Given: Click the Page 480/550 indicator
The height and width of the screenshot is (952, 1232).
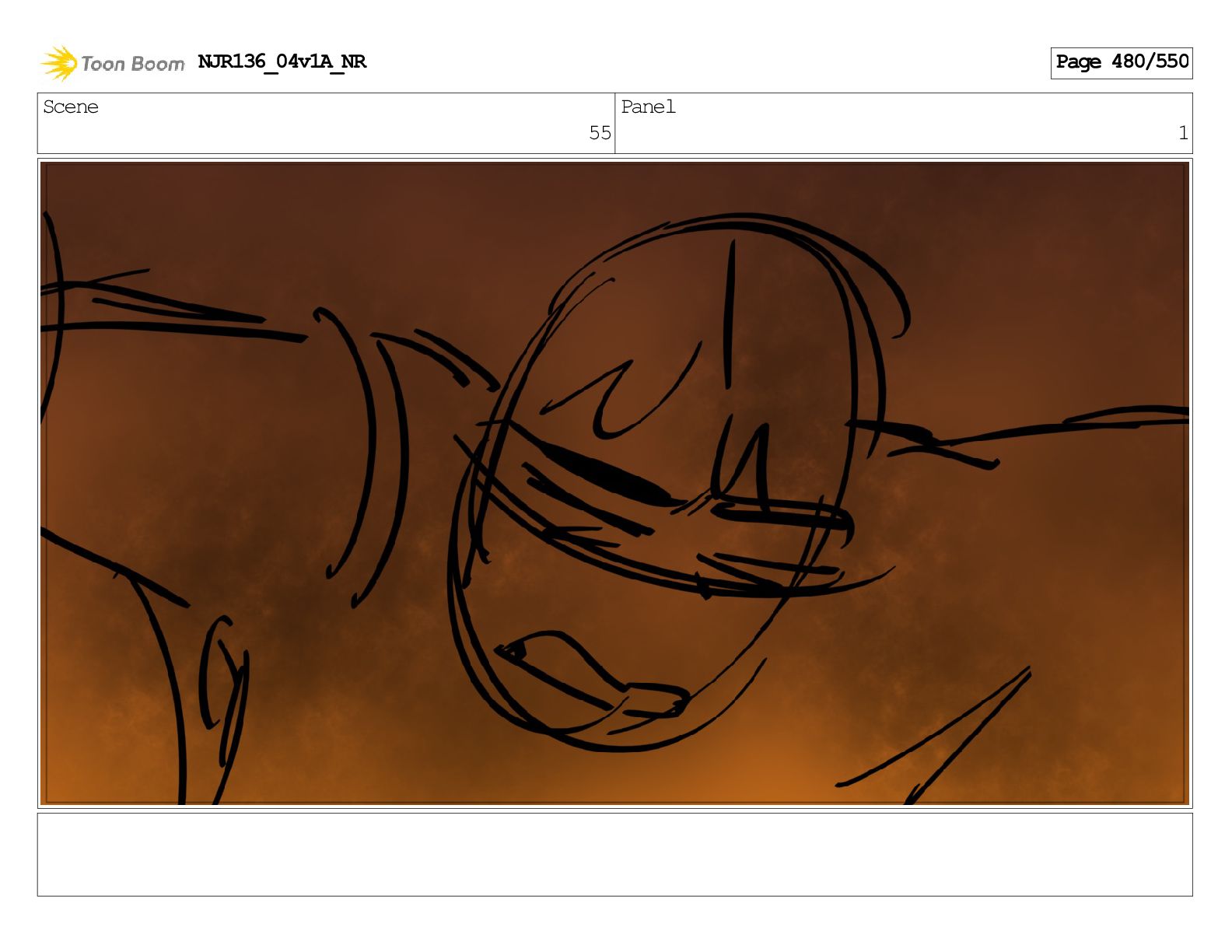Looking at the screenshot, I should click(x=1121, y=62).
